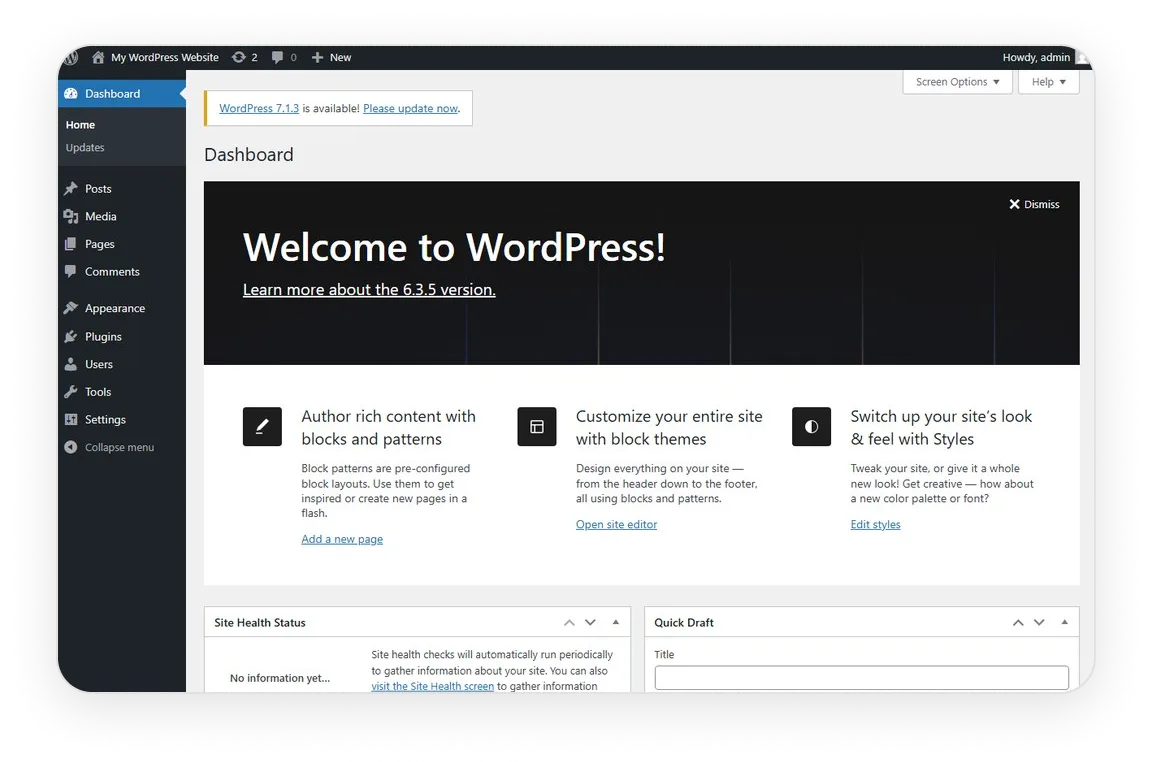This screenshot has width=1152, height=762.
Task: Open the Settings menu label
Action: pyautogui.click(x=106, y=420)
